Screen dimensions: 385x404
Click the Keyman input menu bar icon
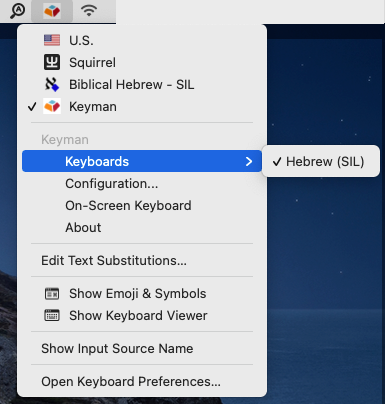click(x=52, y=11)
